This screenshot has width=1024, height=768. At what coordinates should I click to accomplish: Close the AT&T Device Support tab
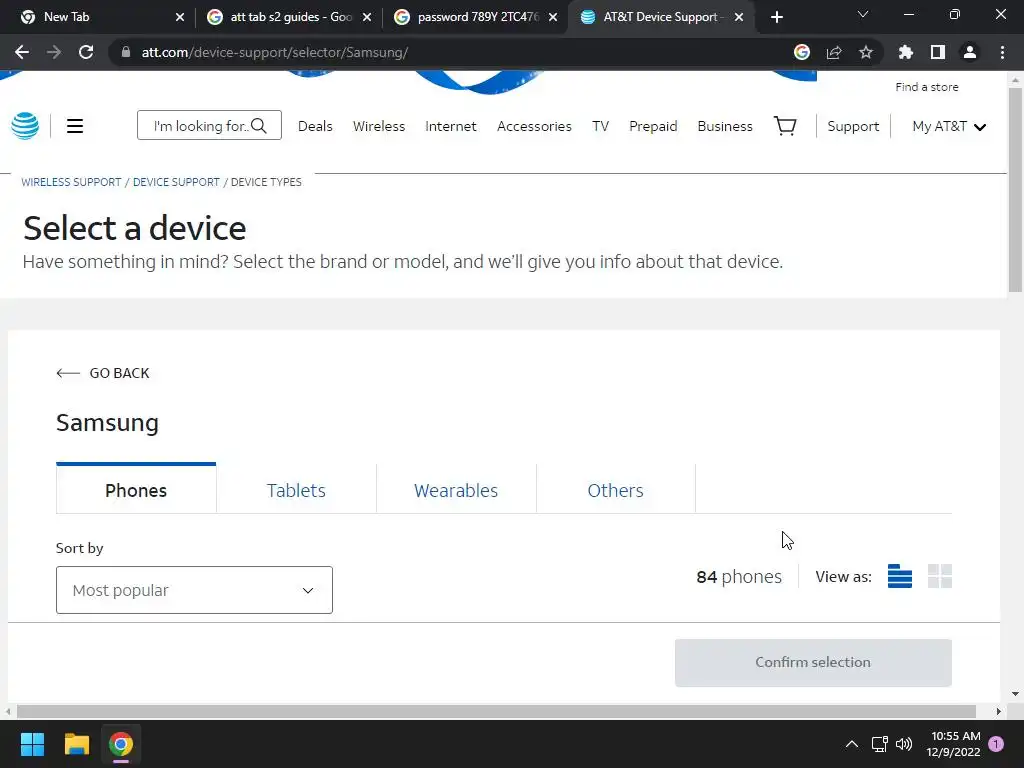[x=739, y=17]
